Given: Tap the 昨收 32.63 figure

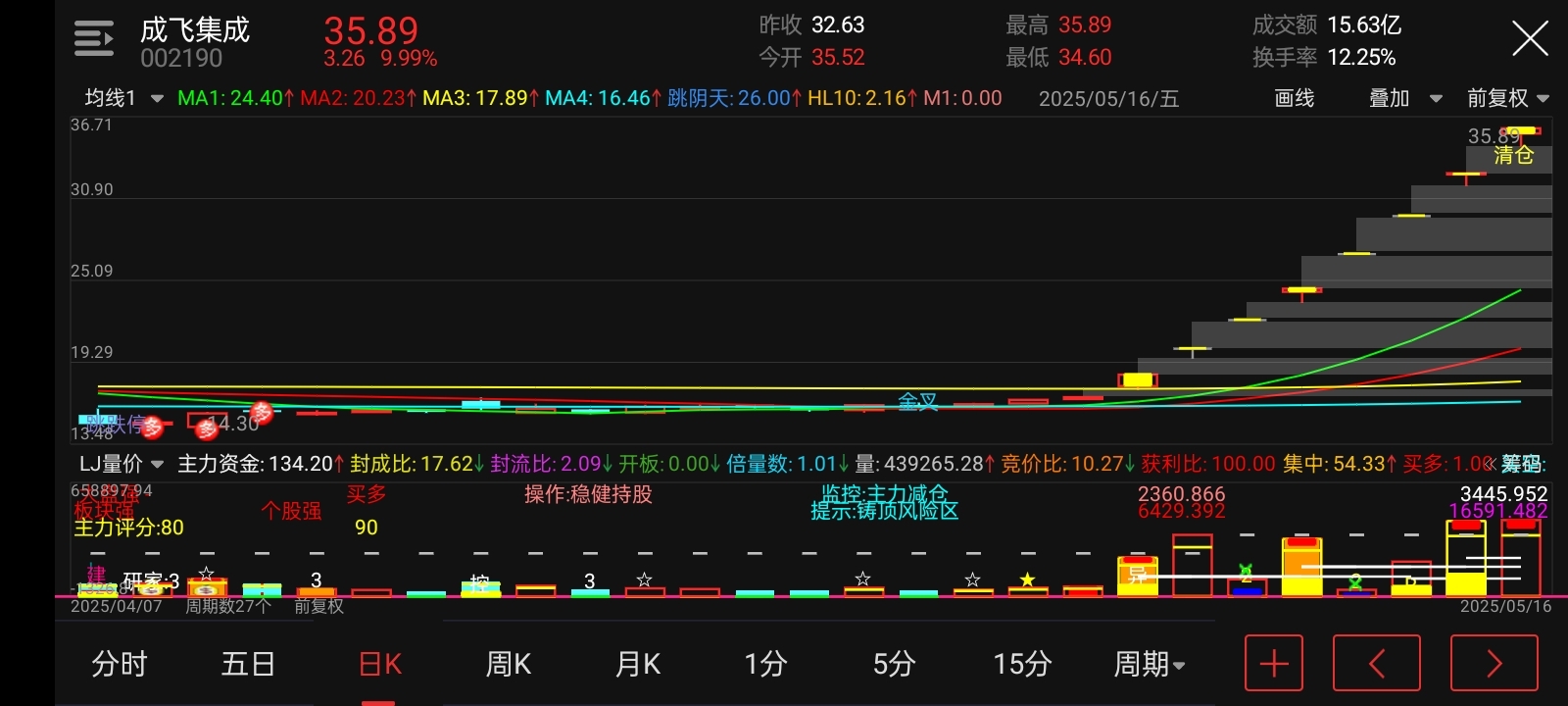Looking at the screenshot, I should (811, 25).
